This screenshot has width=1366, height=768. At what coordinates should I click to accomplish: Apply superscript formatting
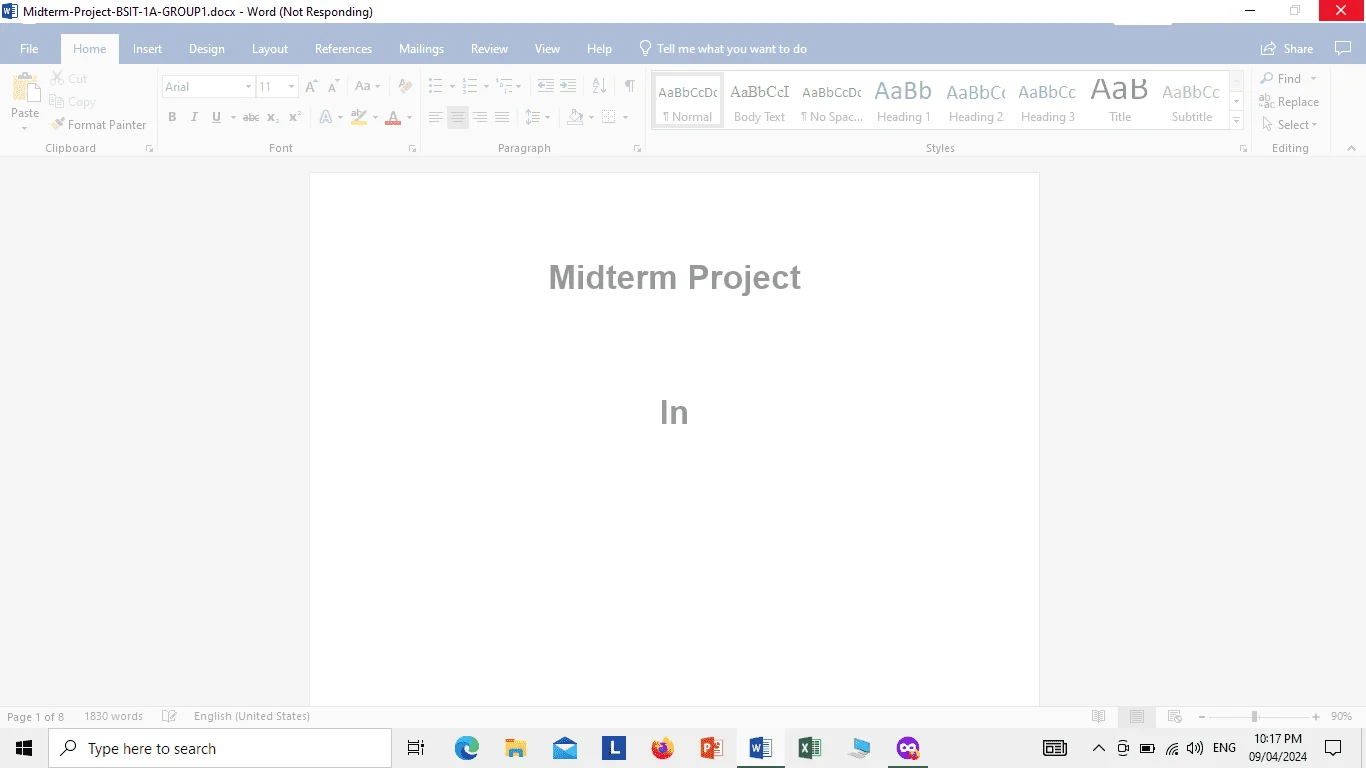[x=295, y=117]
